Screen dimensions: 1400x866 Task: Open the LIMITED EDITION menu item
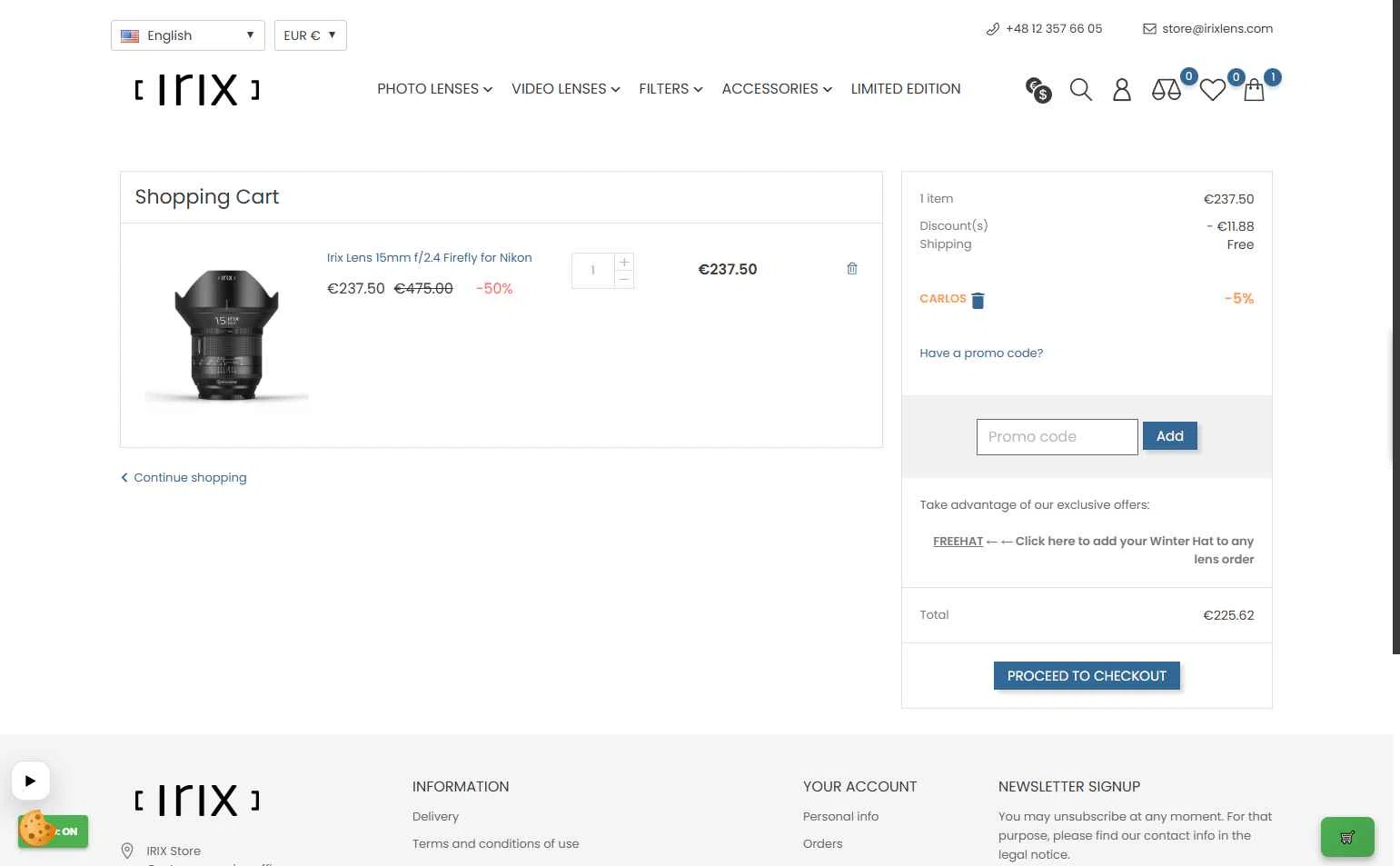click(x=906, y=89)
